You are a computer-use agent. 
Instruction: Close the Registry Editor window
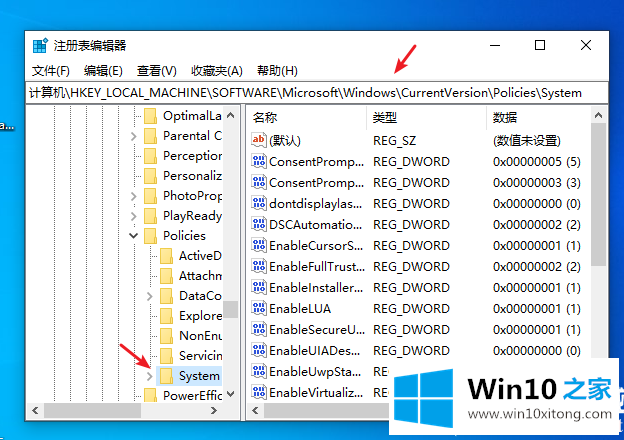click(x=586, y=45)
